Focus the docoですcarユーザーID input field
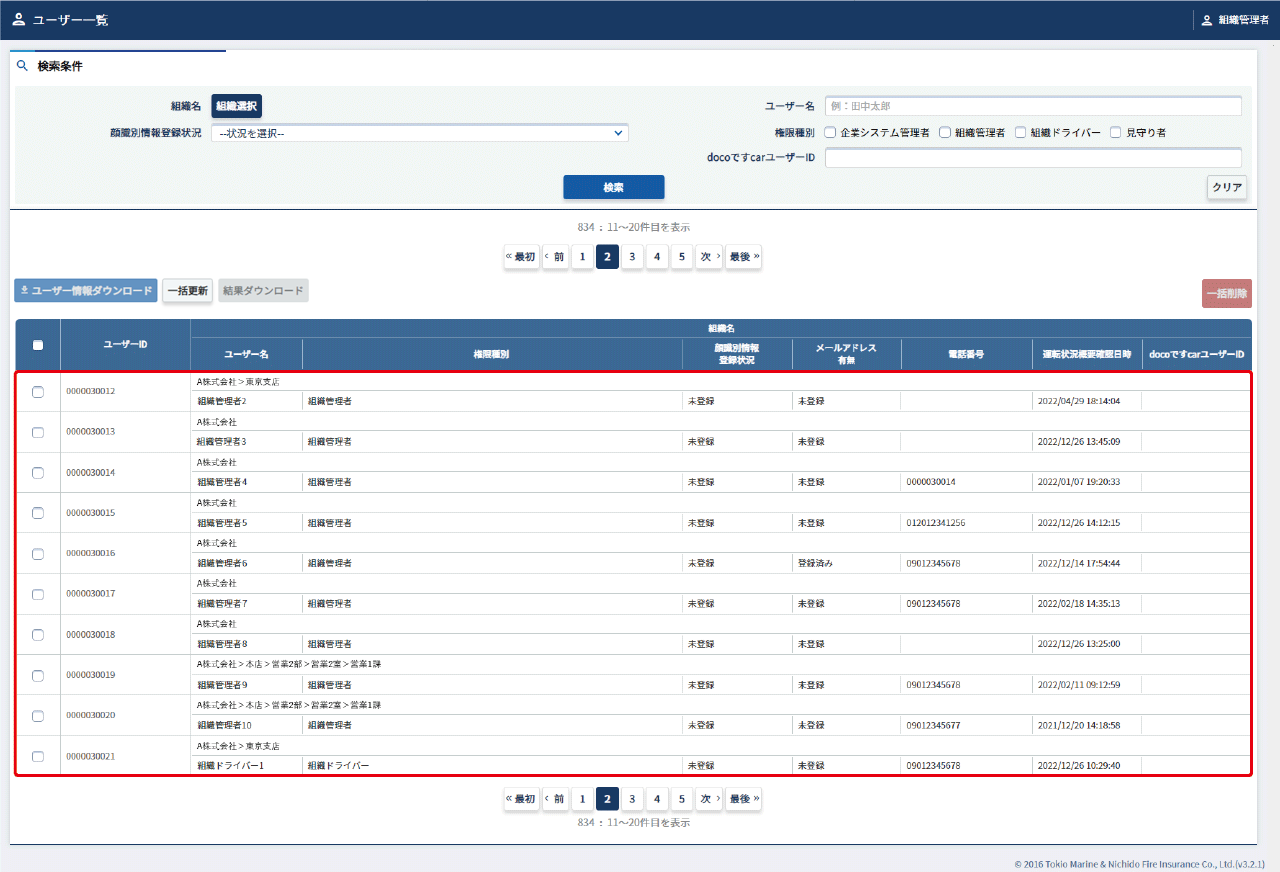The height and width of the screenshot is (872, 1280). 1033,158
